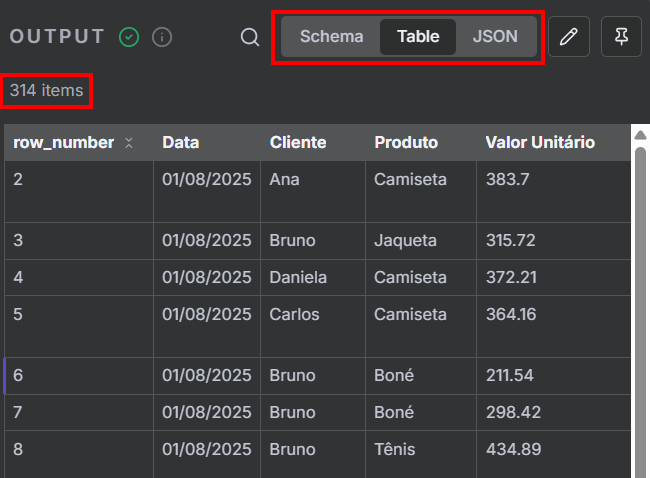Click the Camiseta cell in Daniela's row
Viewport: 650px width, 478px height.
pos(421,277)
